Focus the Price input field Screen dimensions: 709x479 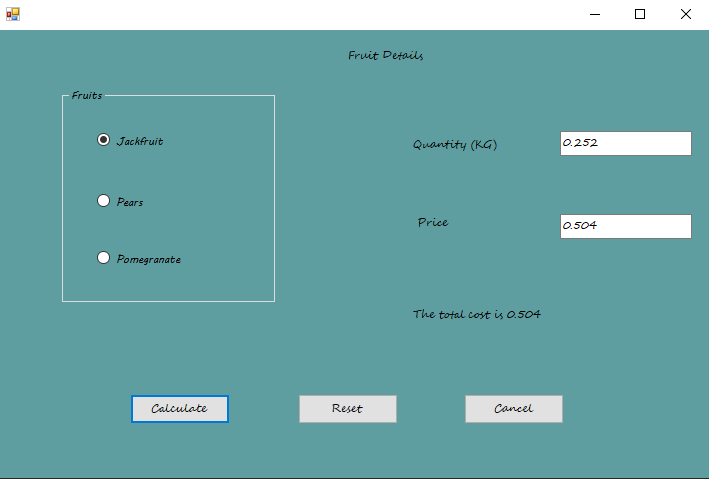coord(626,226)
